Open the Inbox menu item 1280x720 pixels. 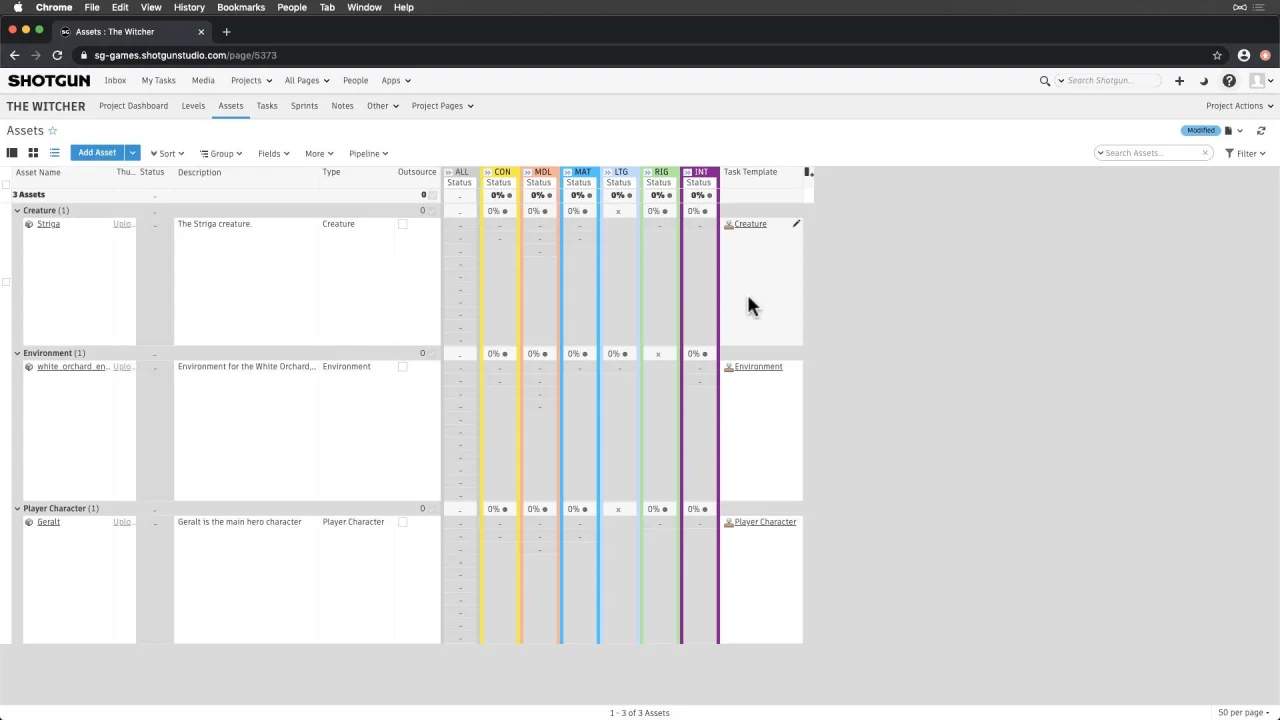point(115,81)
